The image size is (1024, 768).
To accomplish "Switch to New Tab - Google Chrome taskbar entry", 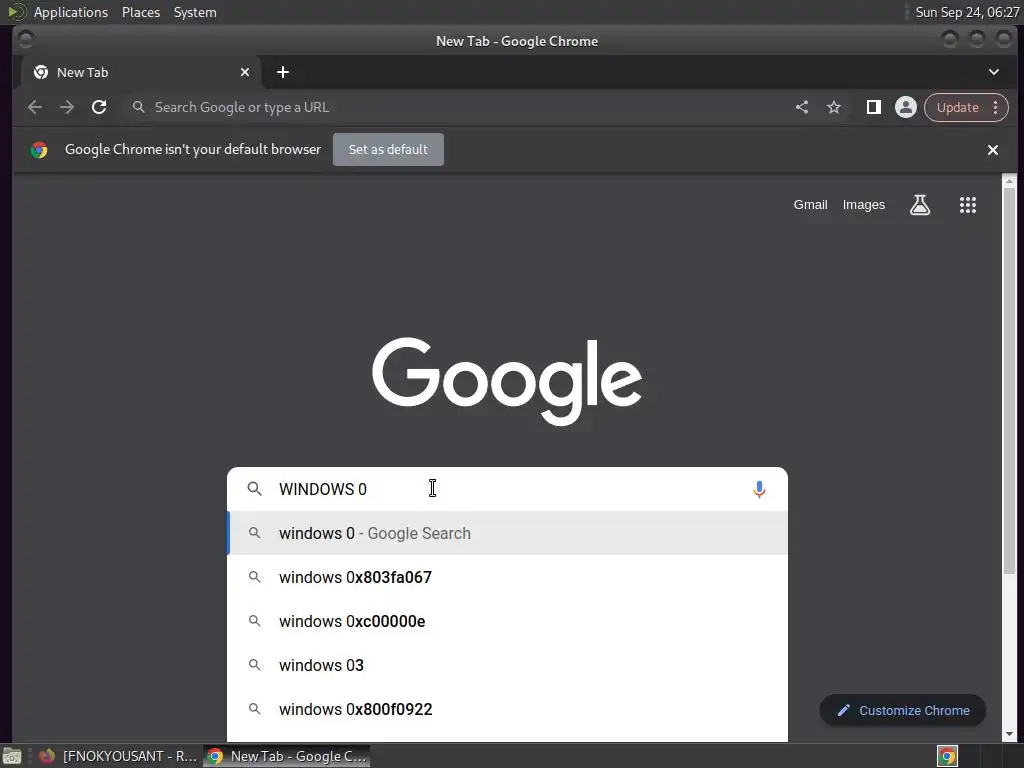I will click(x=287, y=756).
